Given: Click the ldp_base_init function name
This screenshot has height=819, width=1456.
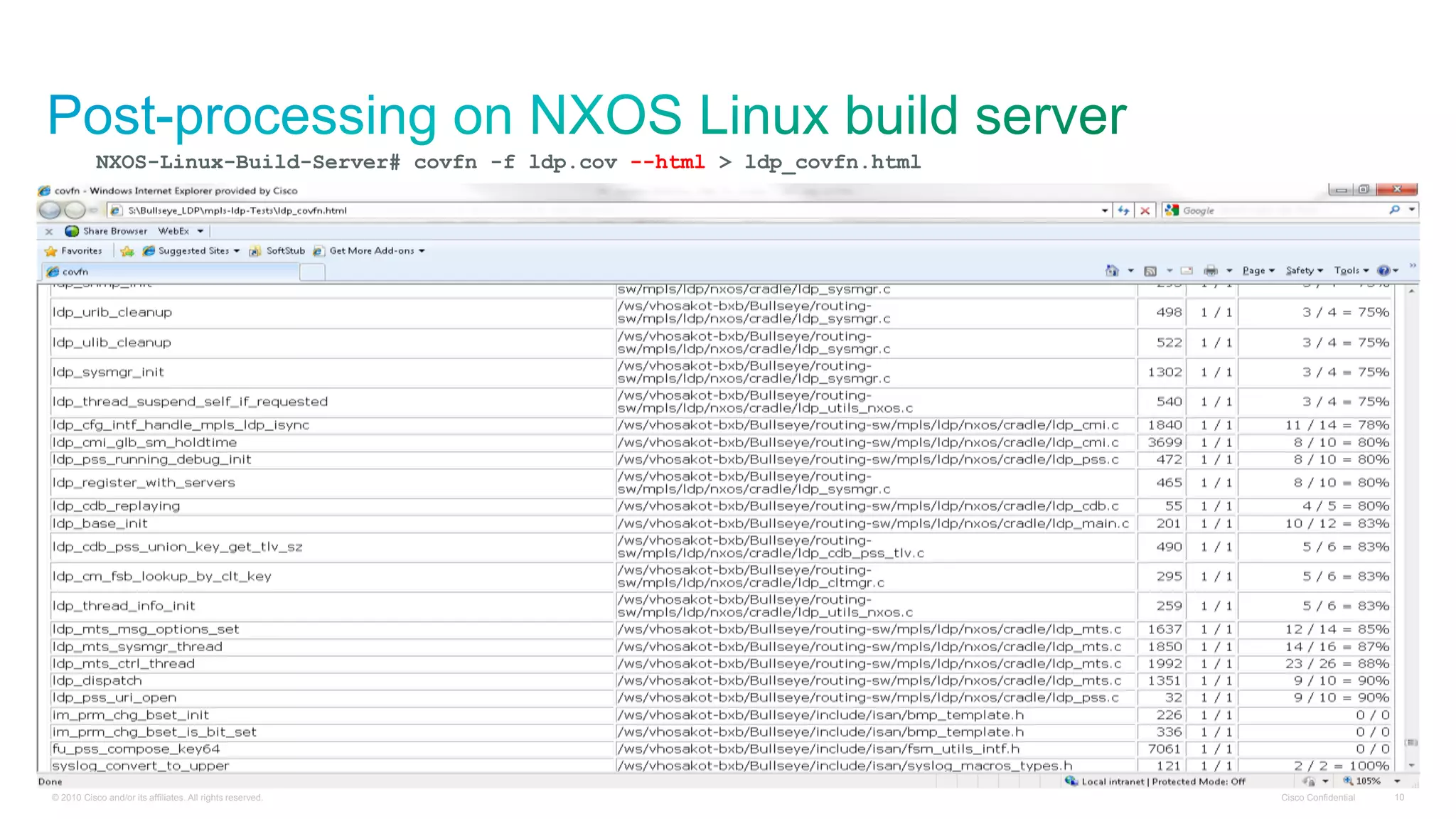Looking at the screenshot, I should (100, 523).
